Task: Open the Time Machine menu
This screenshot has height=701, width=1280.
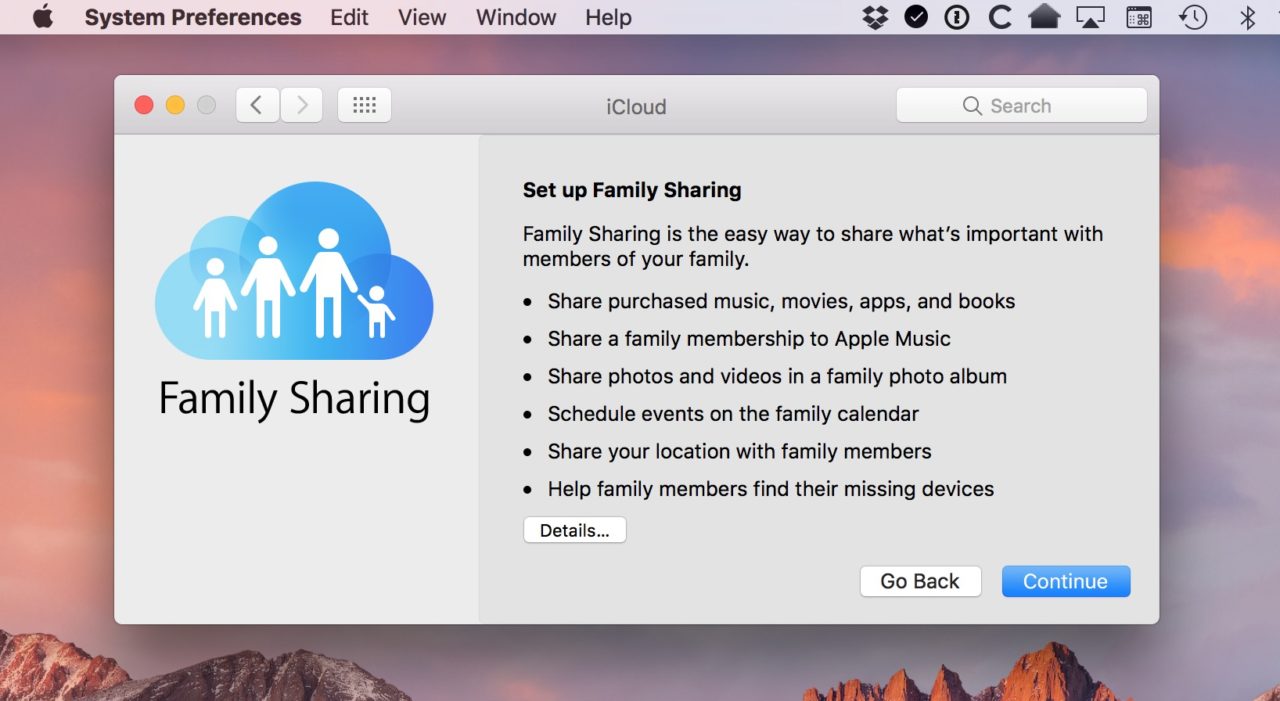Action: (x=1193, y=17)
